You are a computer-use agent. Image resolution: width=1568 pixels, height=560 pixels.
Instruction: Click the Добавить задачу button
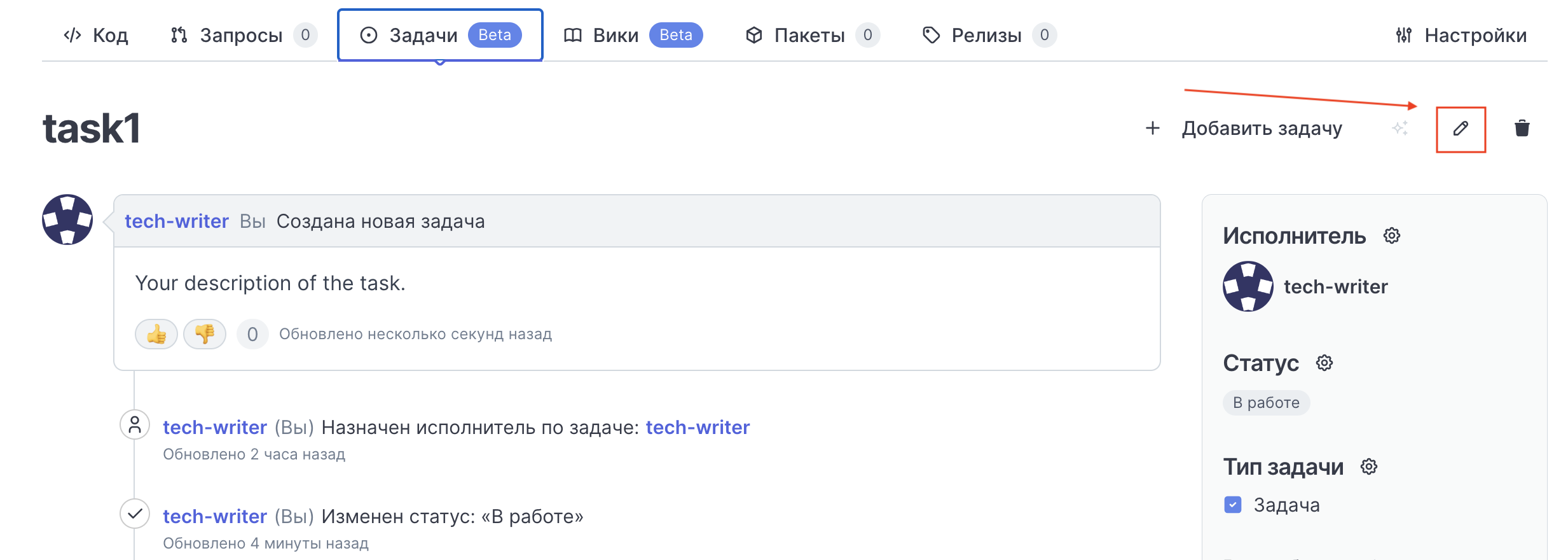point(1244,129)
